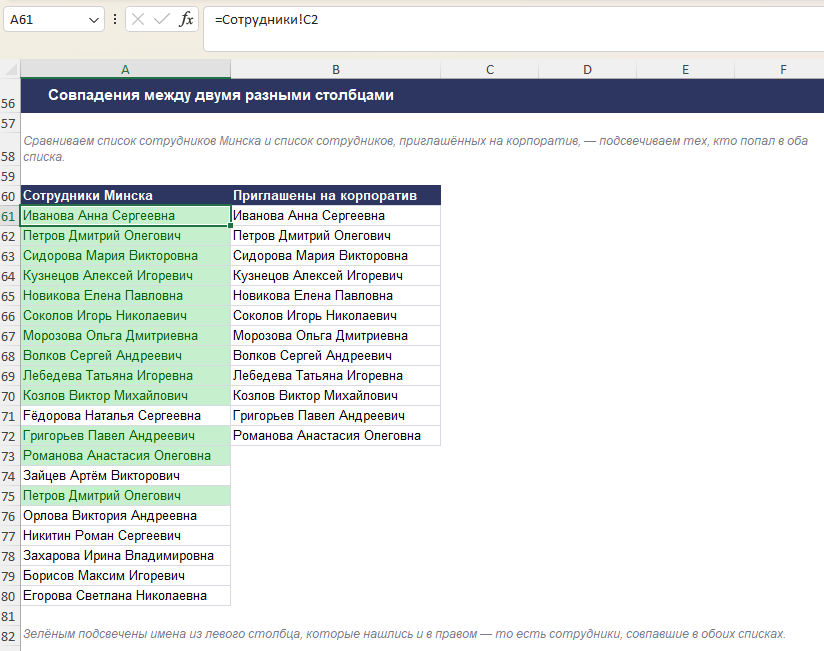Select the 'Борисов Максим Игоревич' cell
The image size is (824, 651).
pos(126,576)
